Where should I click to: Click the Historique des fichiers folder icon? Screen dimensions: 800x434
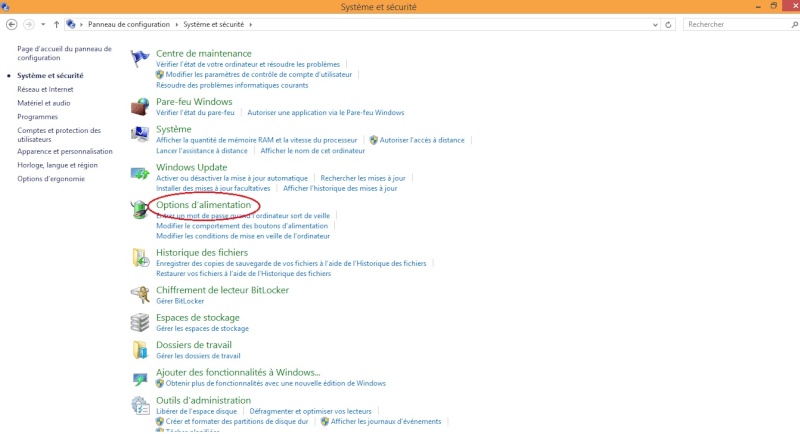pos(140,258)
